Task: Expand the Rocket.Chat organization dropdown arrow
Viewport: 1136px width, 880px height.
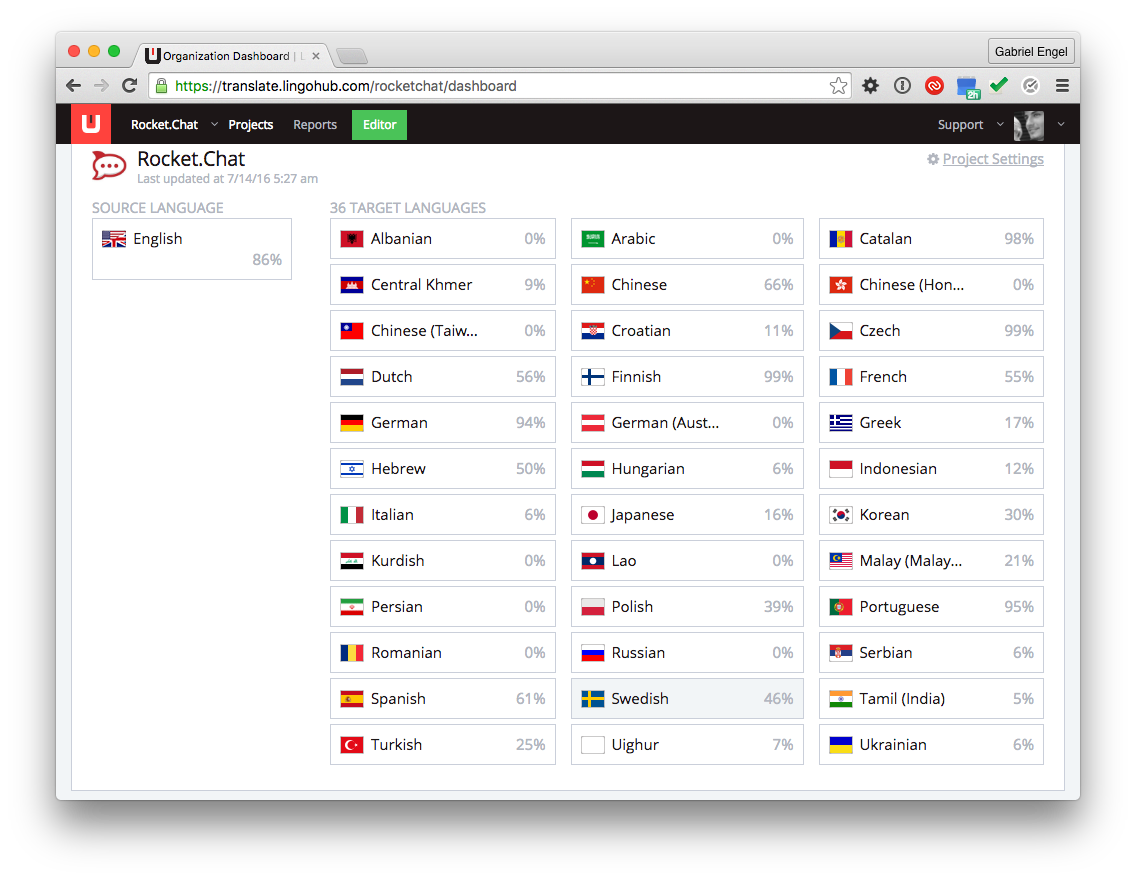Action: click(214, 124)
